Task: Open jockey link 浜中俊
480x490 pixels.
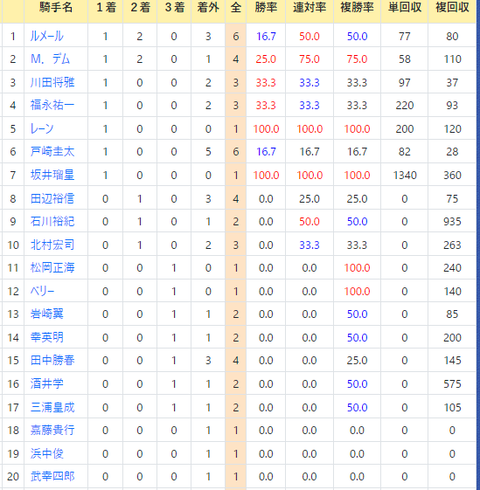Action: pyautogui.click(x=47, y=454)
